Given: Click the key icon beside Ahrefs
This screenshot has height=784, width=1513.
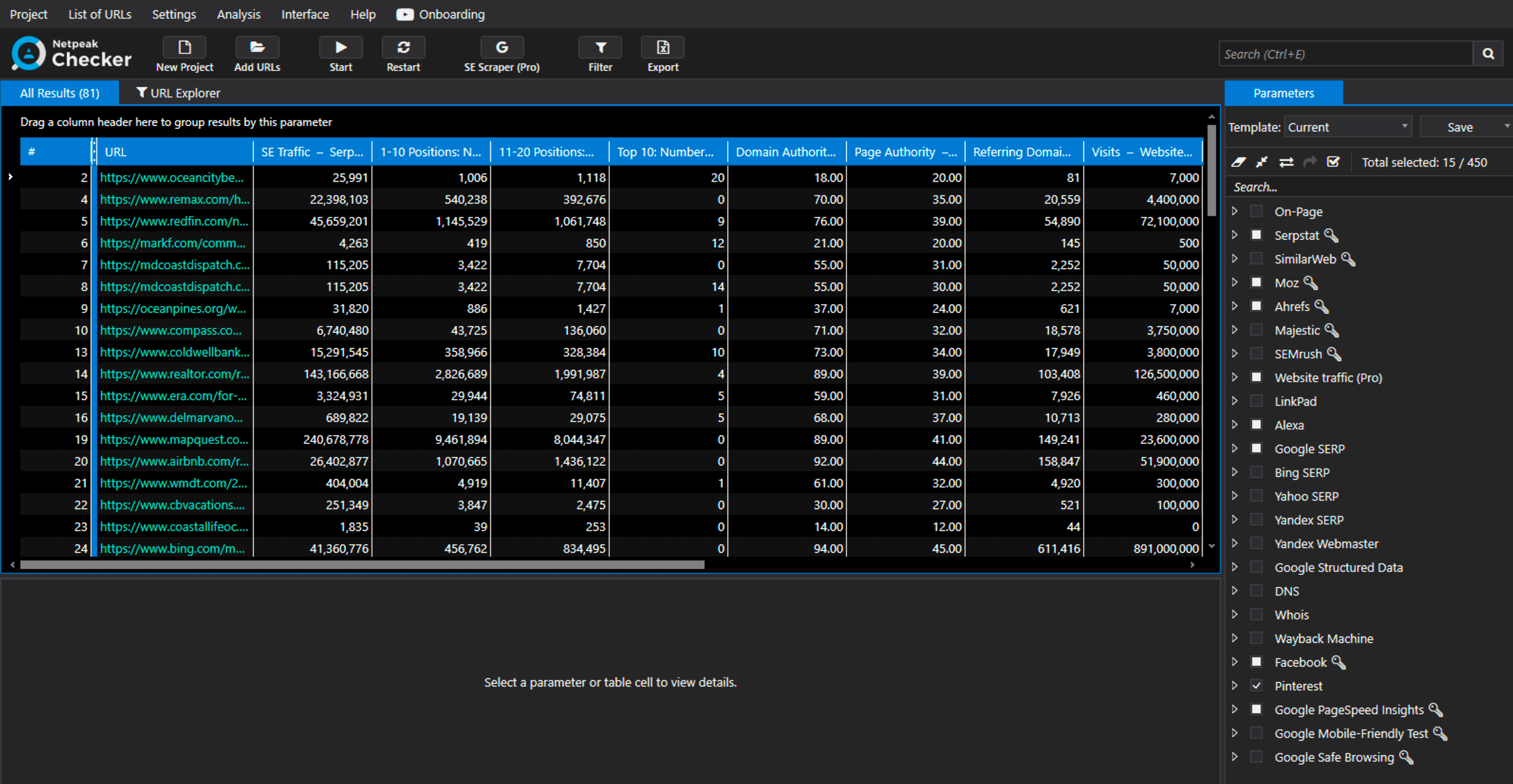Looking at the screenshot, I should coord(1322,306).
